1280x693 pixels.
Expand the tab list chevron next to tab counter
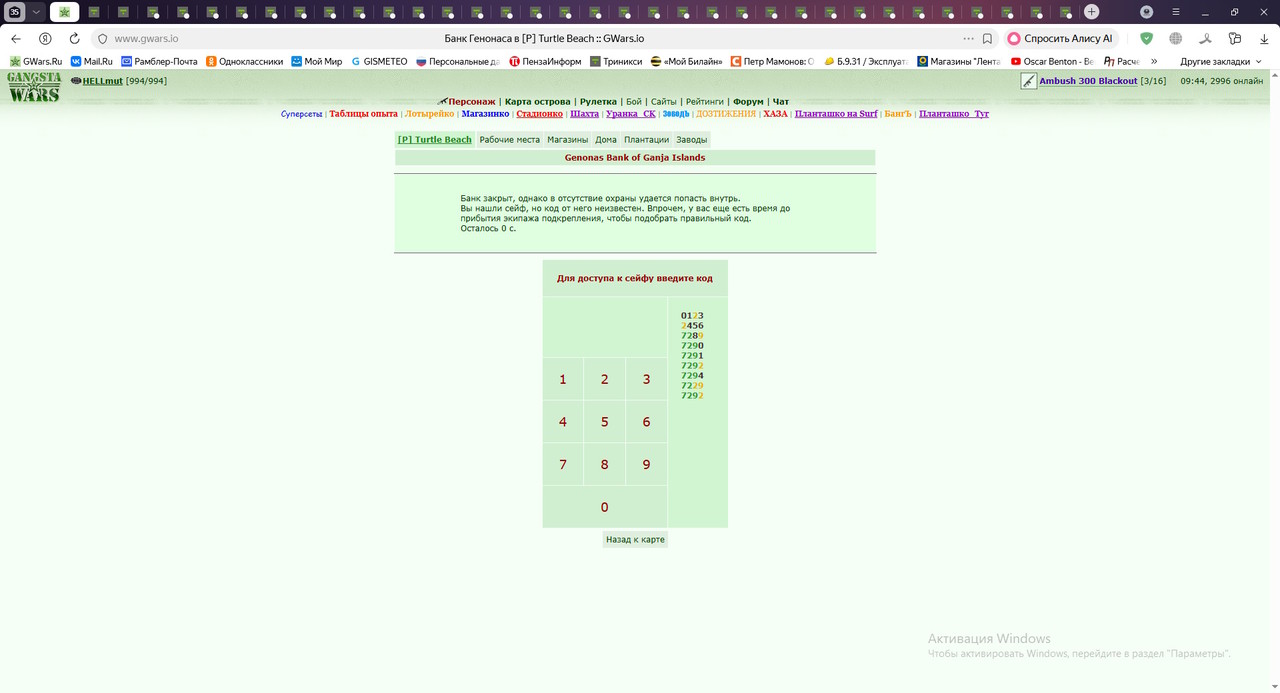coord(36,12)
